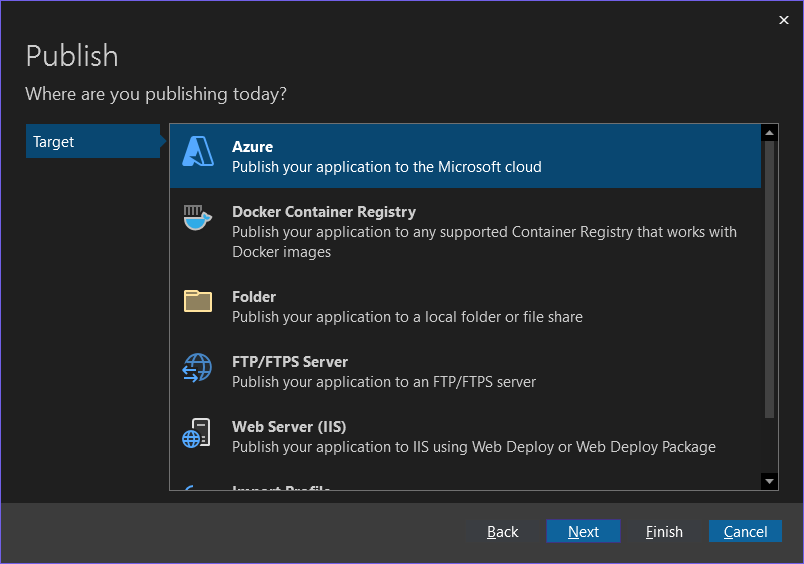Click the Folder target icon
804x564 pixels.
[x=198, y=301]
